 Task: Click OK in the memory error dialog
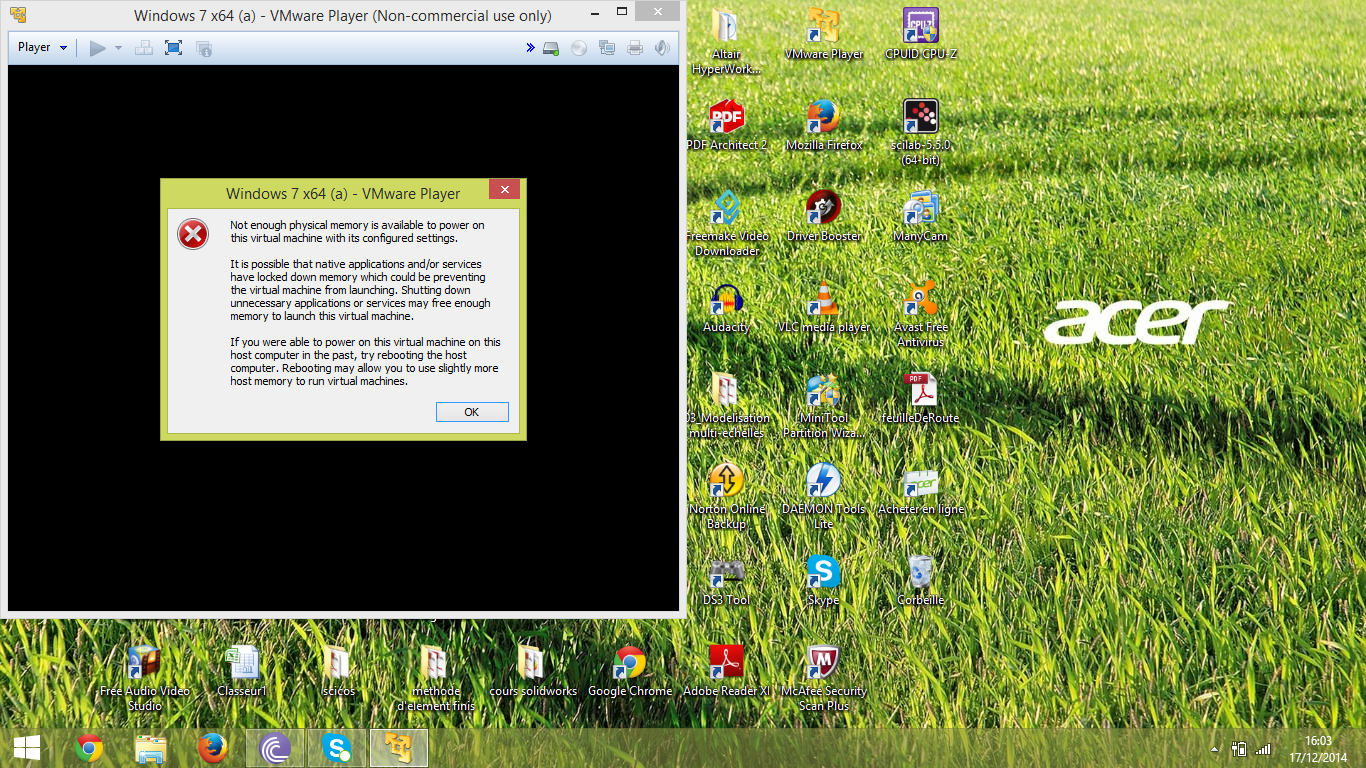coord(472,412)
